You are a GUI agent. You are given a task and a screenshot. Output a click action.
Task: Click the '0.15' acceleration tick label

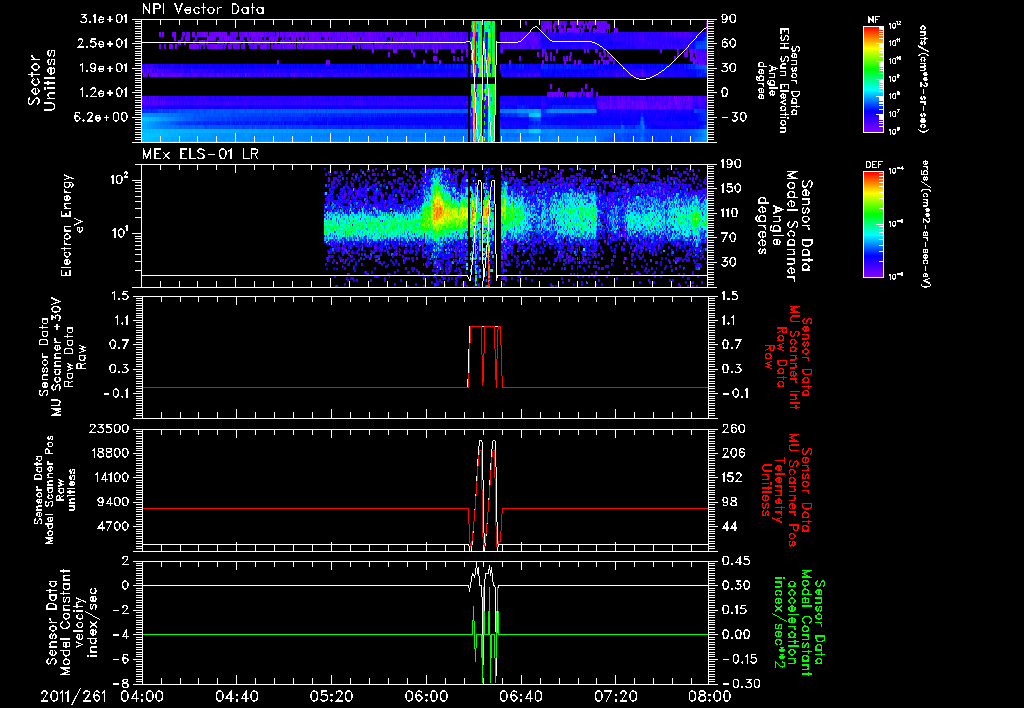pyautogui.click(x=733, y=610)
